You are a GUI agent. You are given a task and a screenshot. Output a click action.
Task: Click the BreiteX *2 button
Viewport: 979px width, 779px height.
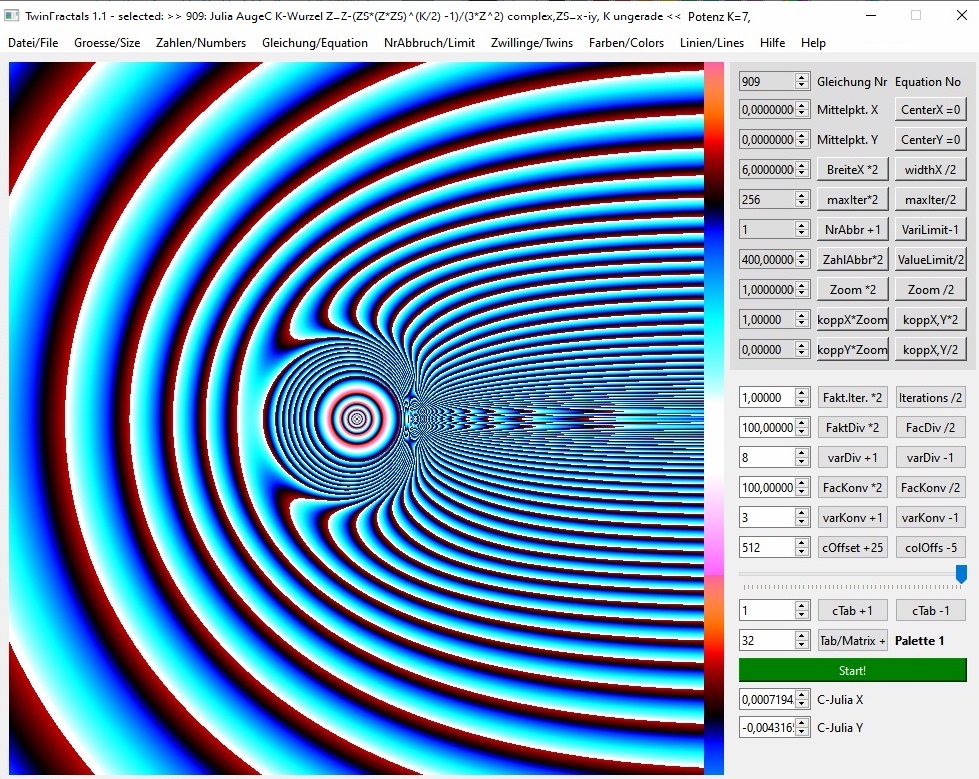852,169
